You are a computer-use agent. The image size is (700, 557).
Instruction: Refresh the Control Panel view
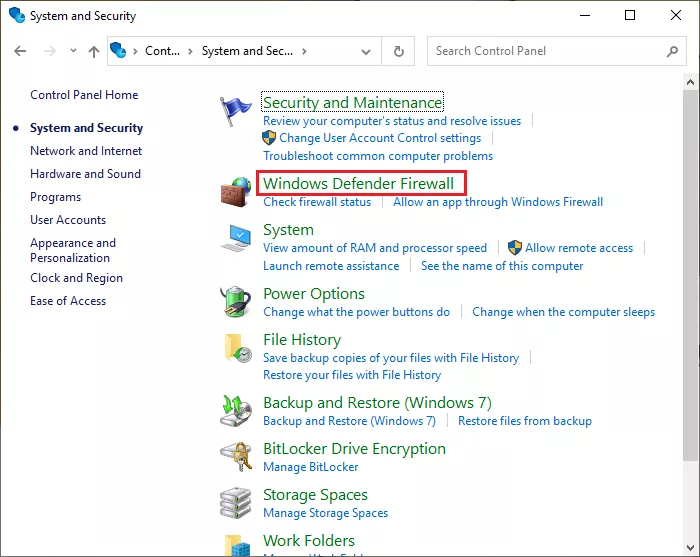(399, 51)
